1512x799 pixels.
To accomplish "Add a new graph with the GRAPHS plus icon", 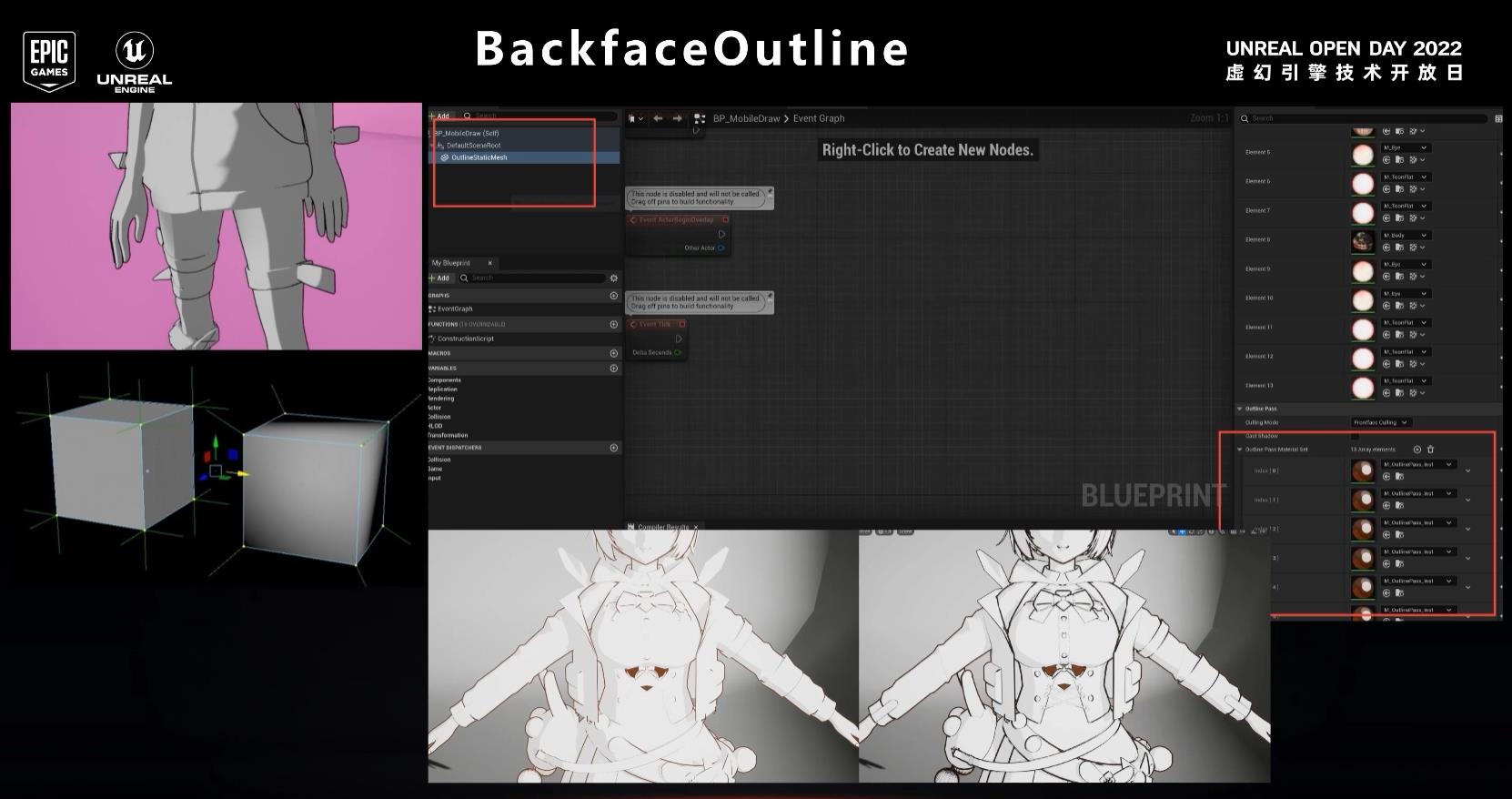I will pos(614,296).
